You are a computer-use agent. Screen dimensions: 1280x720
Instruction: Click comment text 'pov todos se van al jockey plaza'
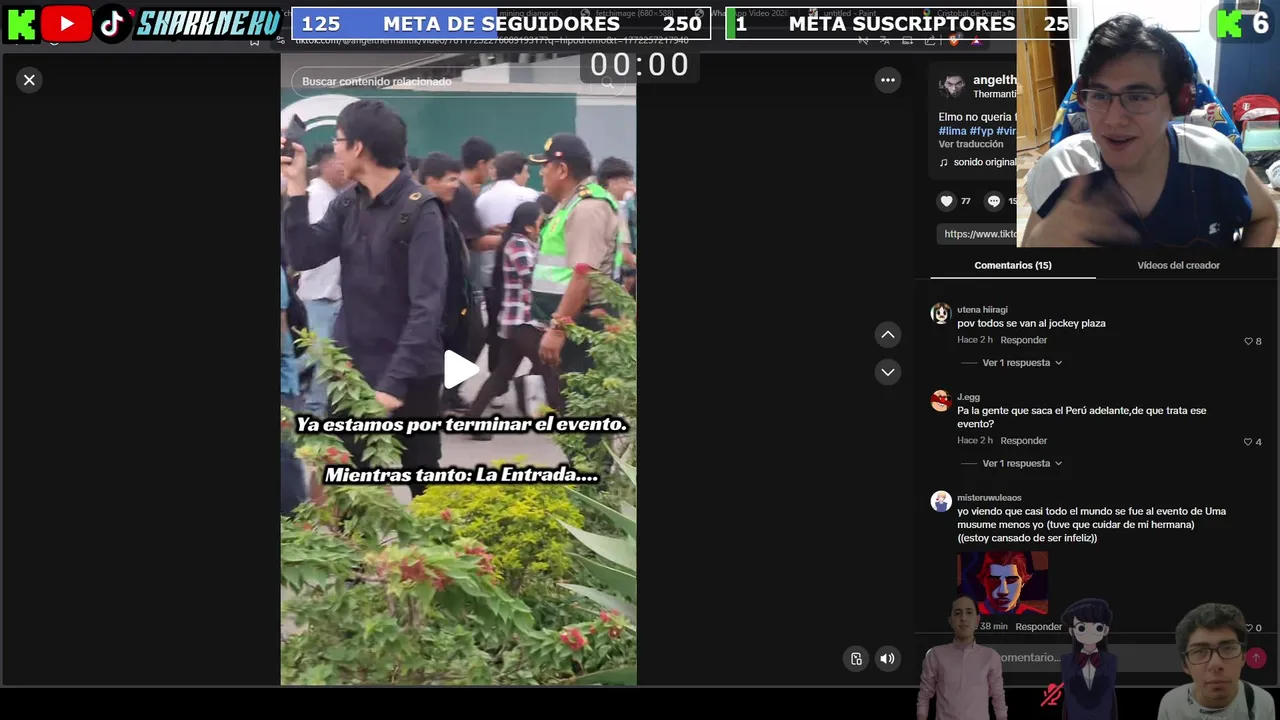[x=1031, y=324]
